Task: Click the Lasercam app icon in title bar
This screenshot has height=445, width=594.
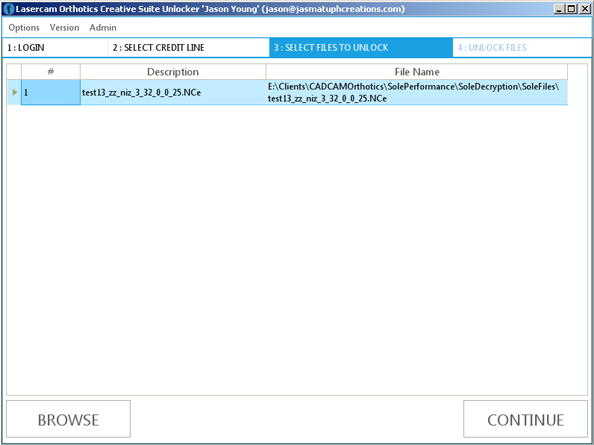Action: (x=8, y=8)
